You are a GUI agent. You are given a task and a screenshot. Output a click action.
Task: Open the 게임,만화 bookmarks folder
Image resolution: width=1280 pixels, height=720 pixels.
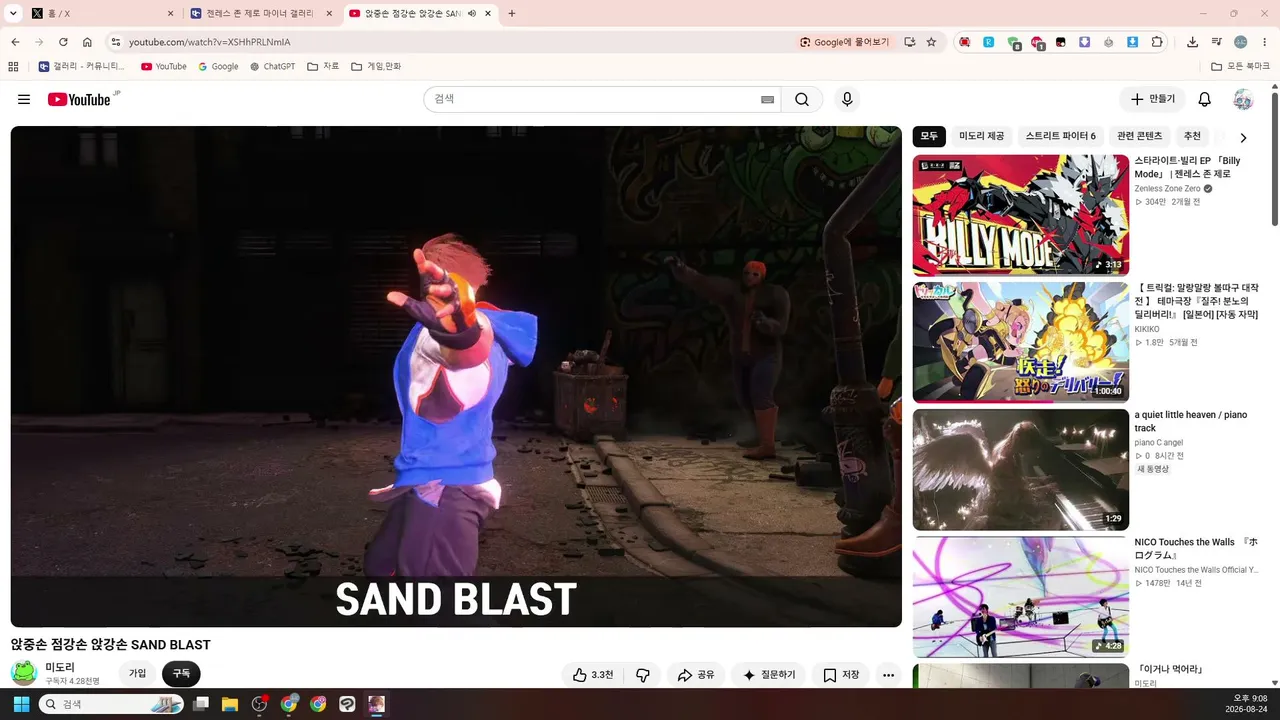pyautogui.click(x=376, y=66)
